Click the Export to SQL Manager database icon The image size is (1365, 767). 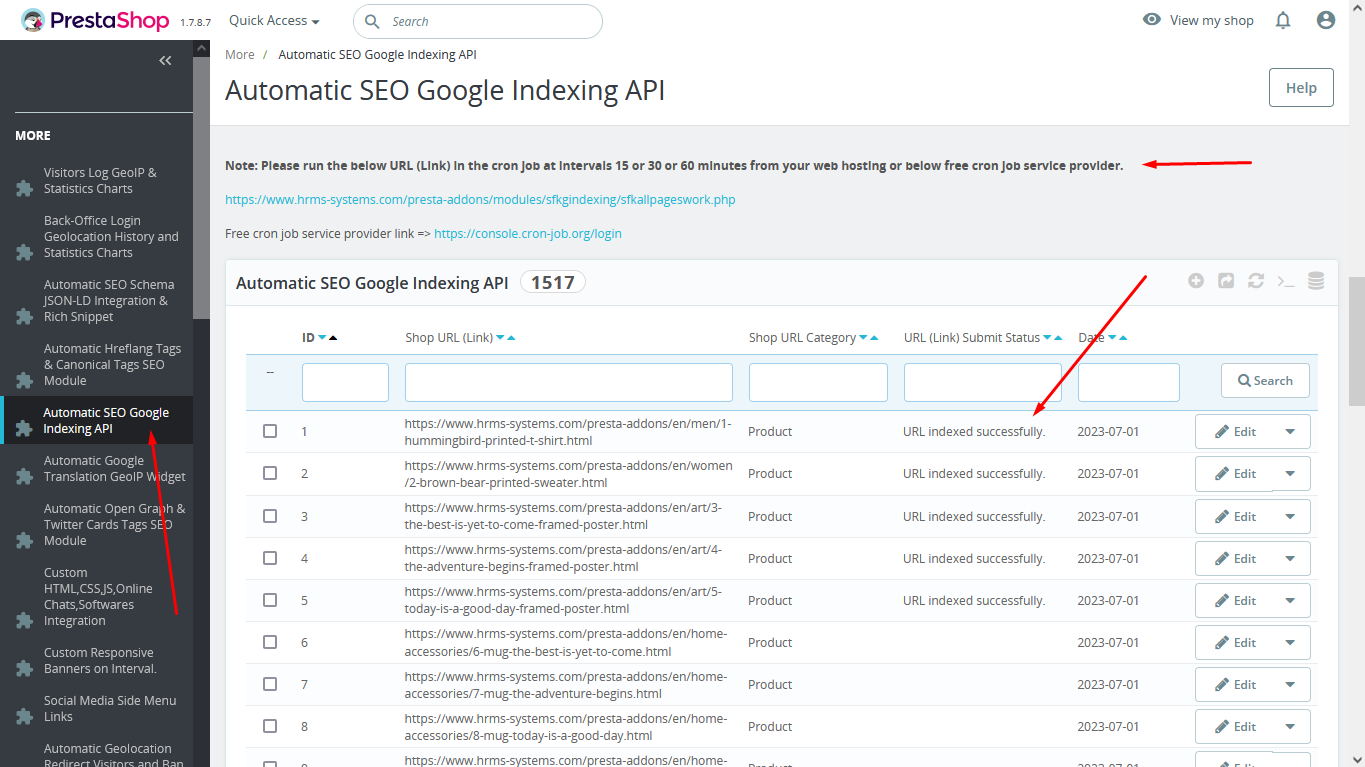pyautogui.click(x=1316, y=281)
